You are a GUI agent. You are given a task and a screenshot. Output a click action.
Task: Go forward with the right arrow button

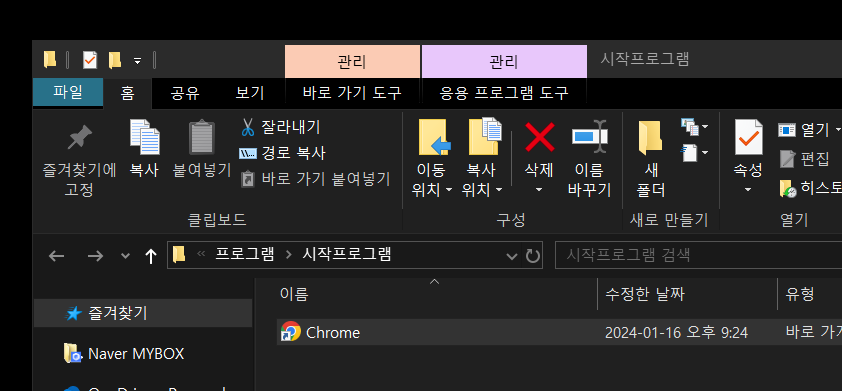pyautogui.click(x=95, y=256)
